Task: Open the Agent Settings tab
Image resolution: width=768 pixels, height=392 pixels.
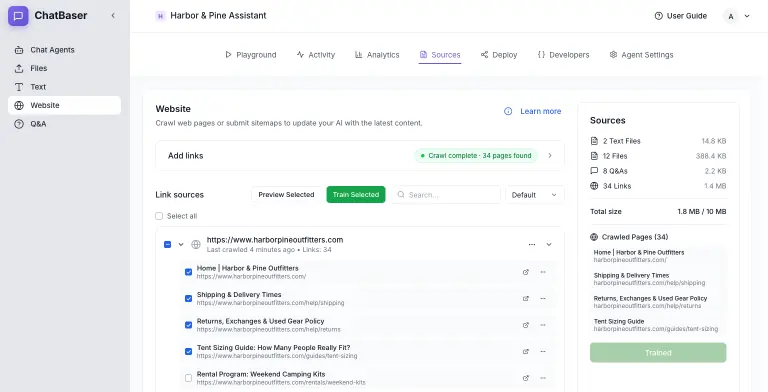Action: pyautogui.click(x=642, y=55)
